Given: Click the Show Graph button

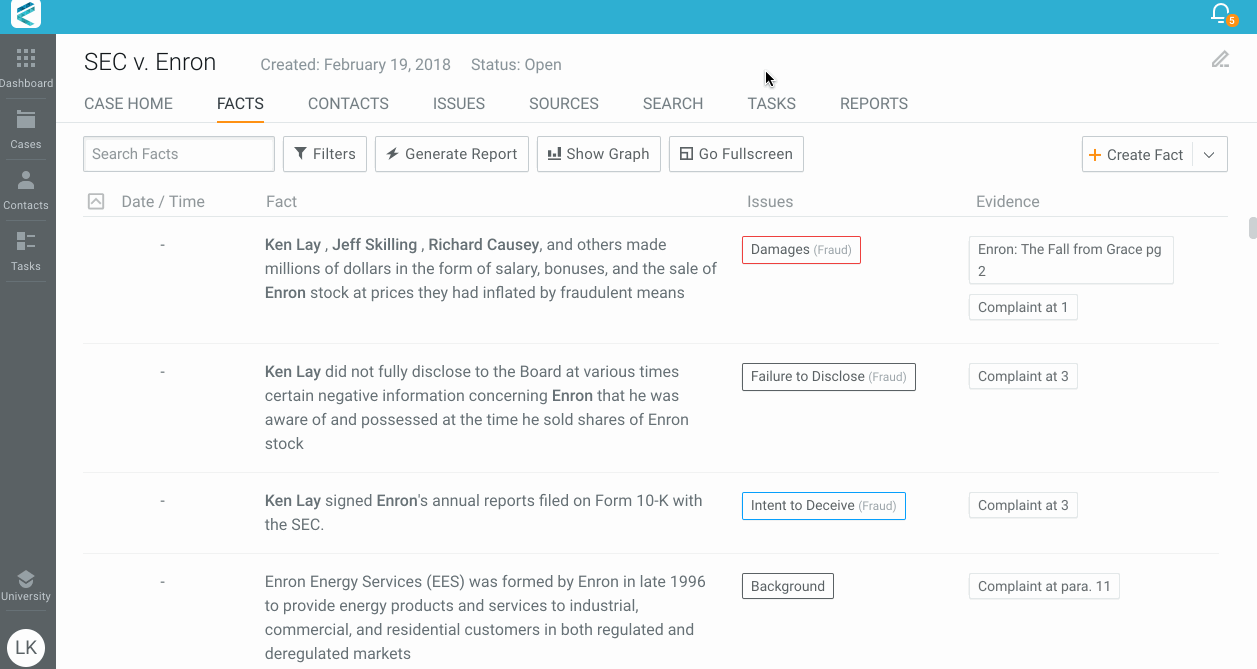Looking at the screenshot, I should pyautogui.click(x=598, y=153).
